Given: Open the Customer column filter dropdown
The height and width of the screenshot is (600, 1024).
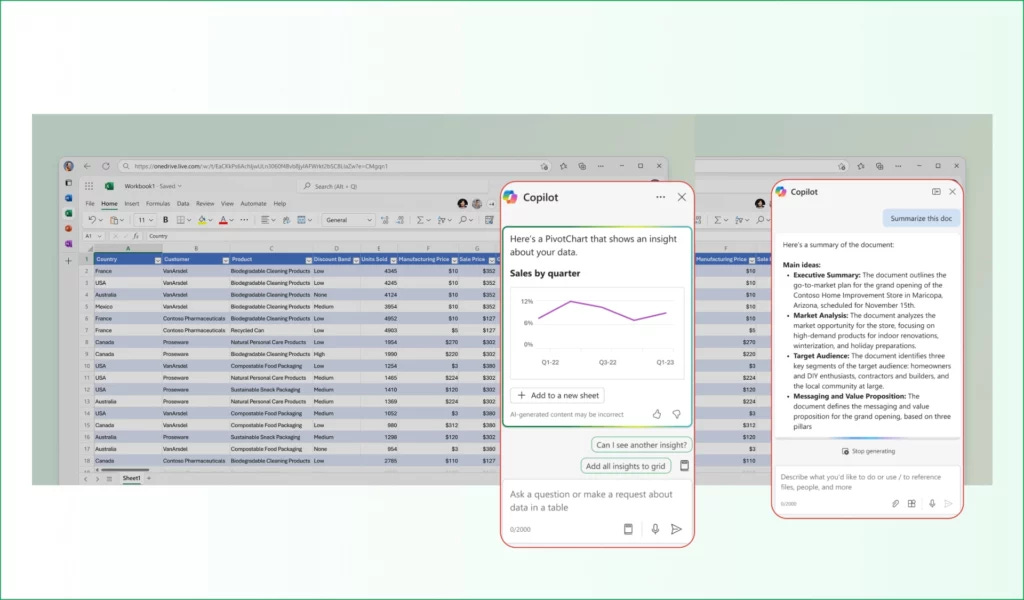Looking at the screenshot, I should 225,260.
